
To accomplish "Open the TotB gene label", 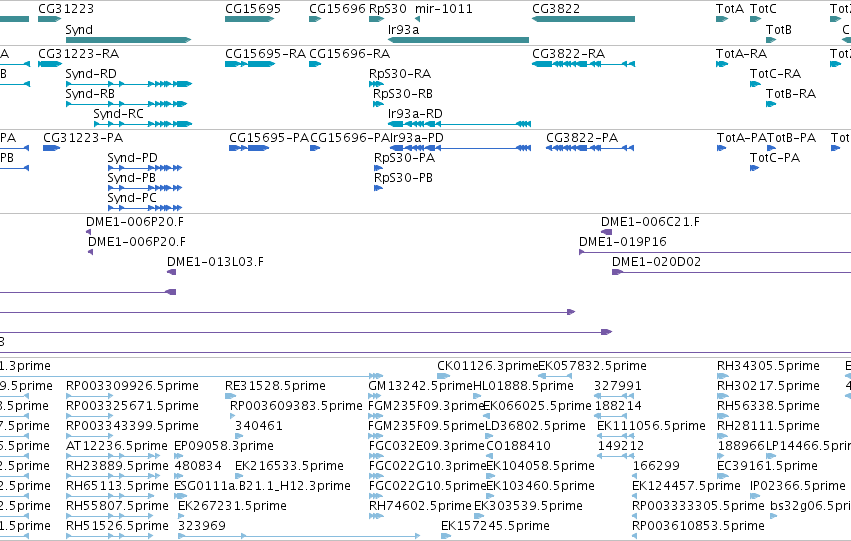I will click(779, 29).
